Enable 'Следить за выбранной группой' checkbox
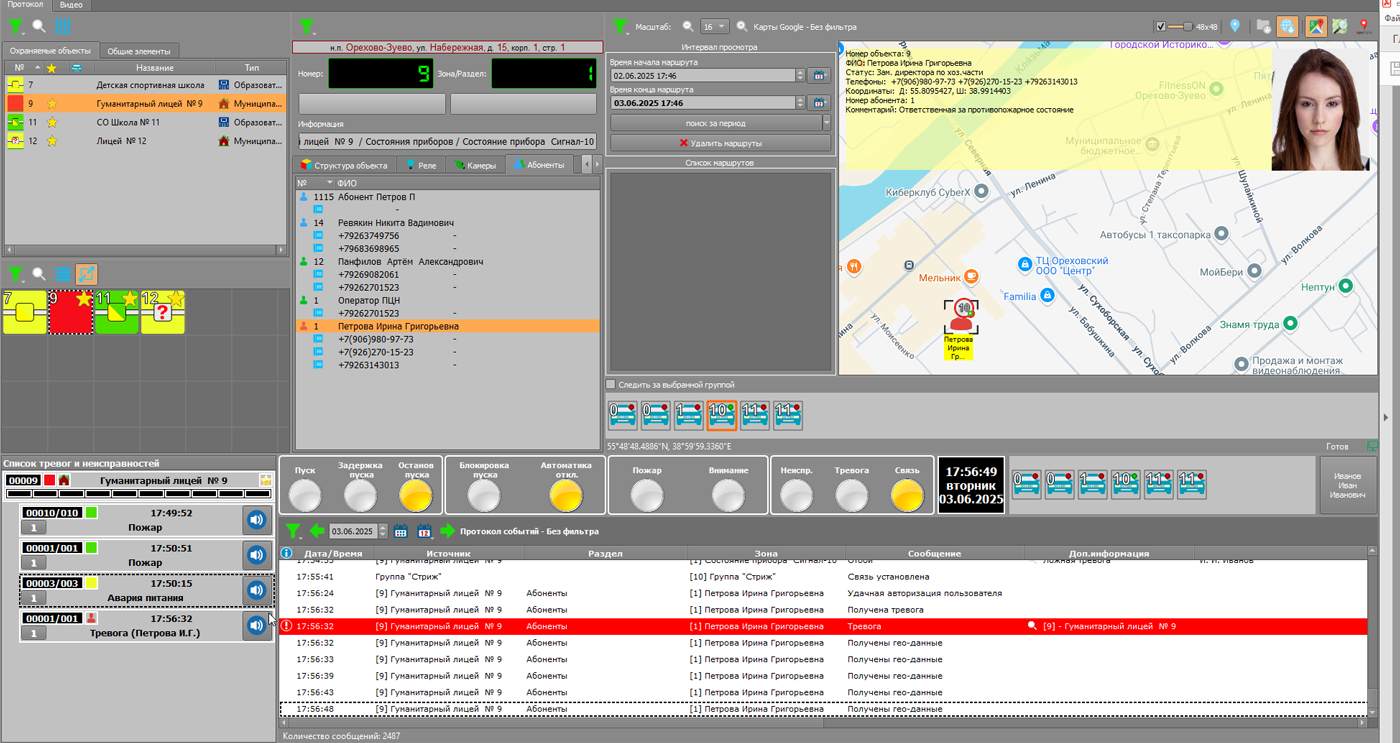Screen dimensions: 1400x743 point(611,384)
